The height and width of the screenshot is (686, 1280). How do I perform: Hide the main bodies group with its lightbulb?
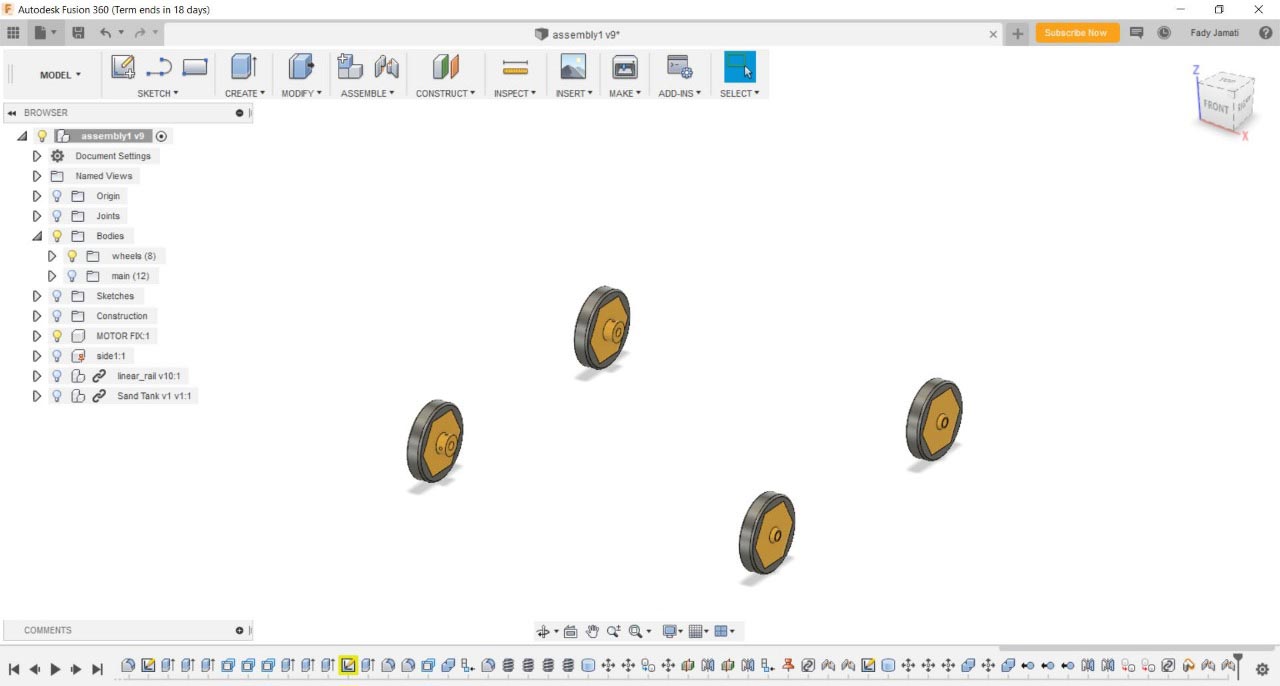pos(71,276)
